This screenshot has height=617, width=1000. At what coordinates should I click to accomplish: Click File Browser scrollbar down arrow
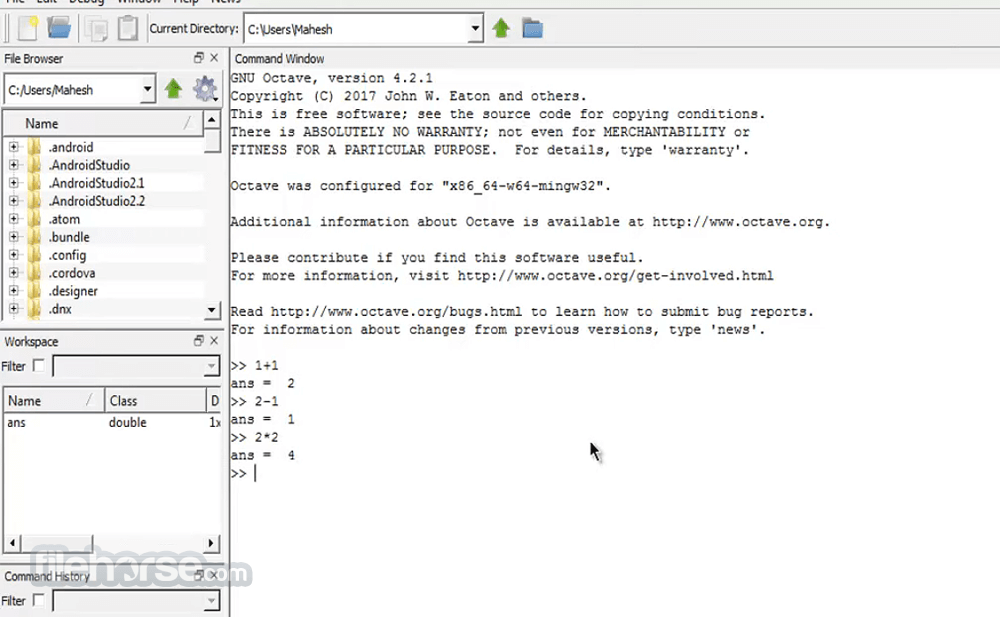(x=212, y=310)
